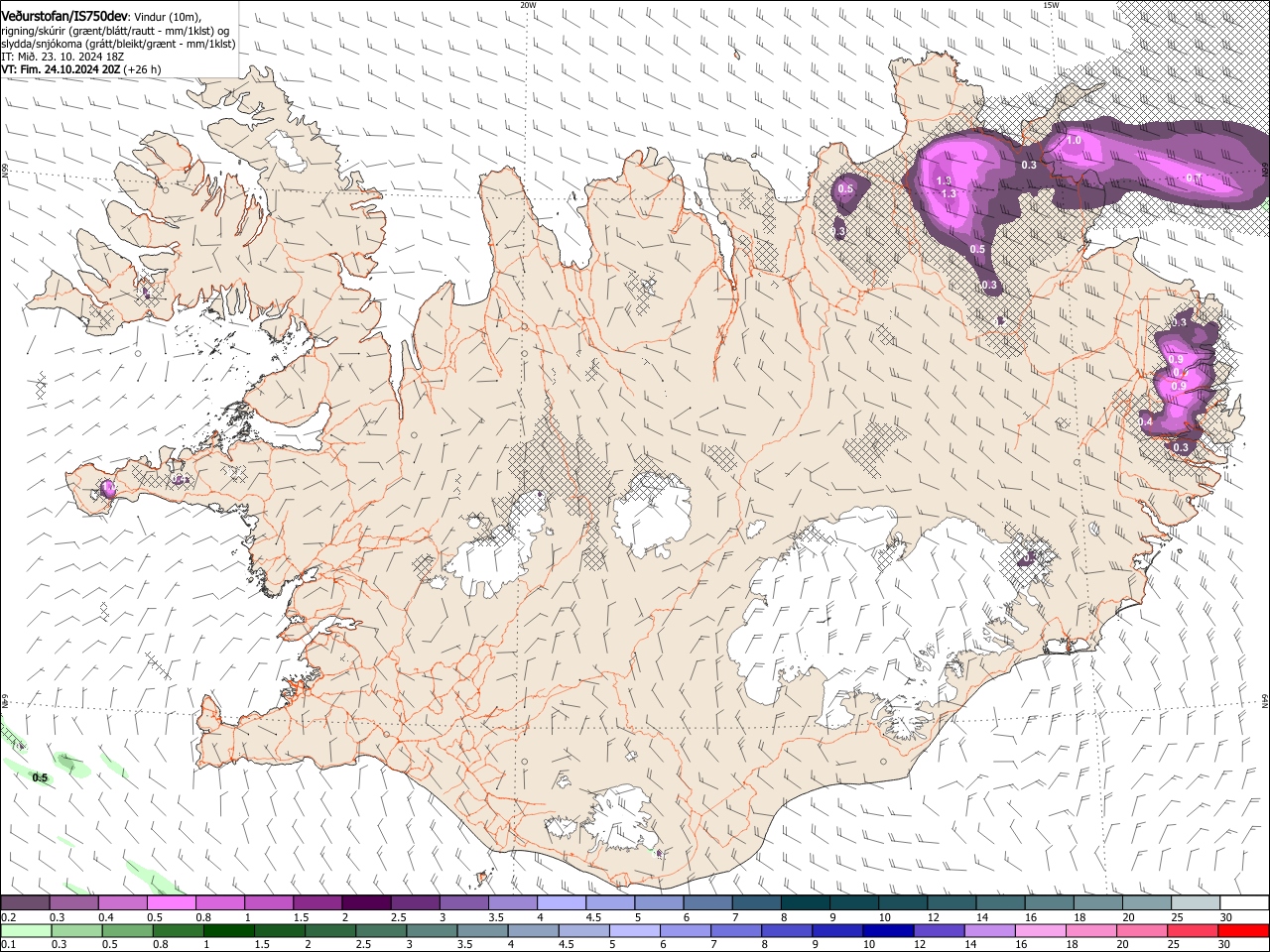
Task: Pick the royal blue 8 rain swatch
Action: point(787,930)
